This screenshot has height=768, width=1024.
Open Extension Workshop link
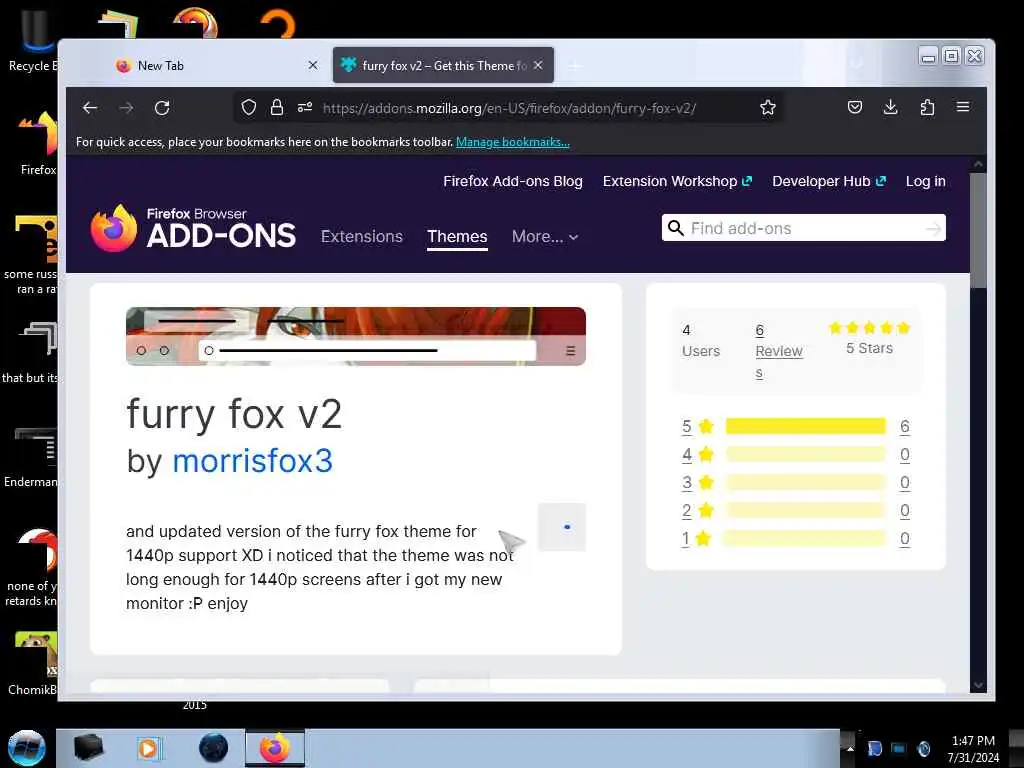[677, 182]
